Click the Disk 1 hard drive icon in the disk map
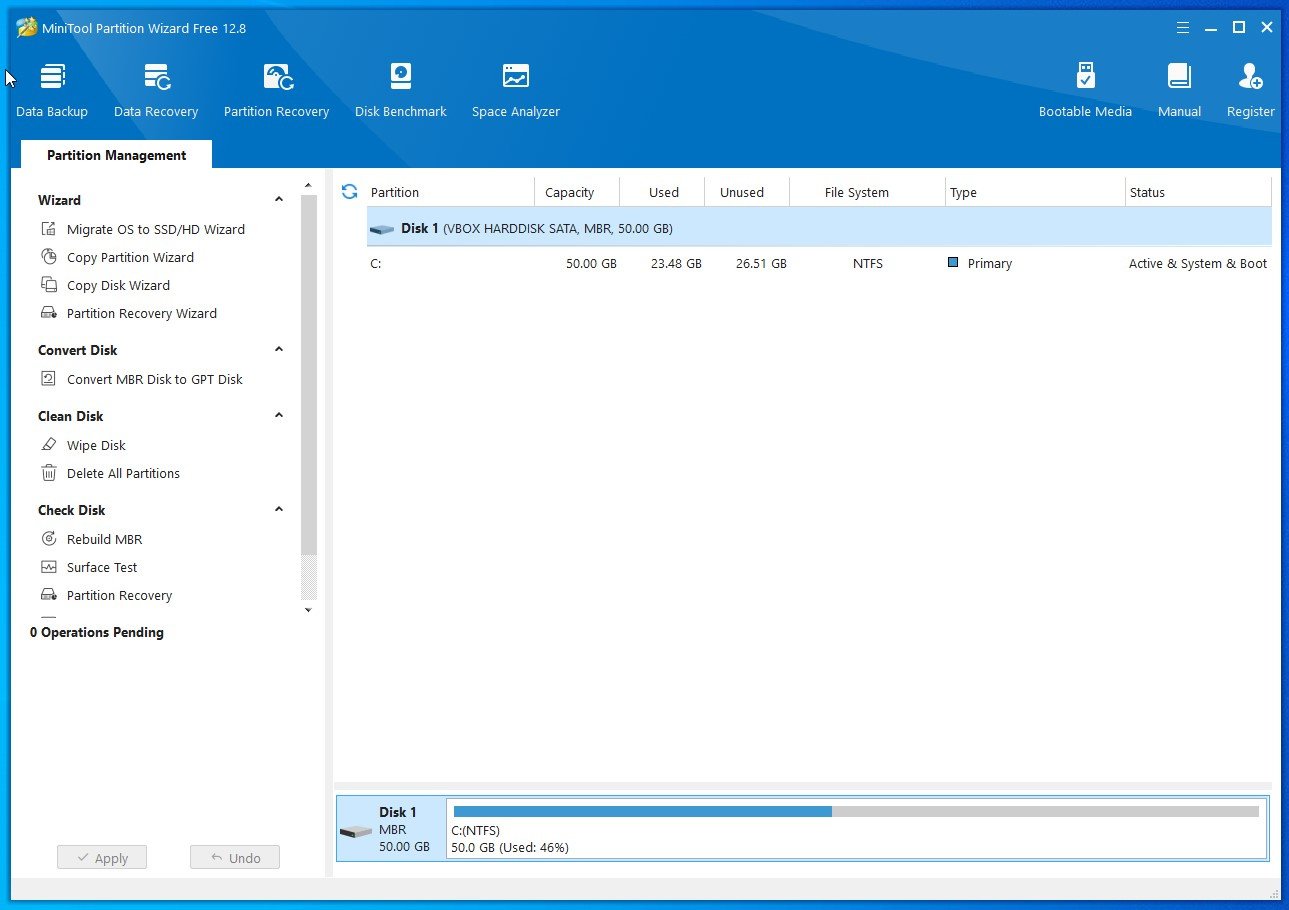Screen dimensions: 1289x910 tap(355, 831)
